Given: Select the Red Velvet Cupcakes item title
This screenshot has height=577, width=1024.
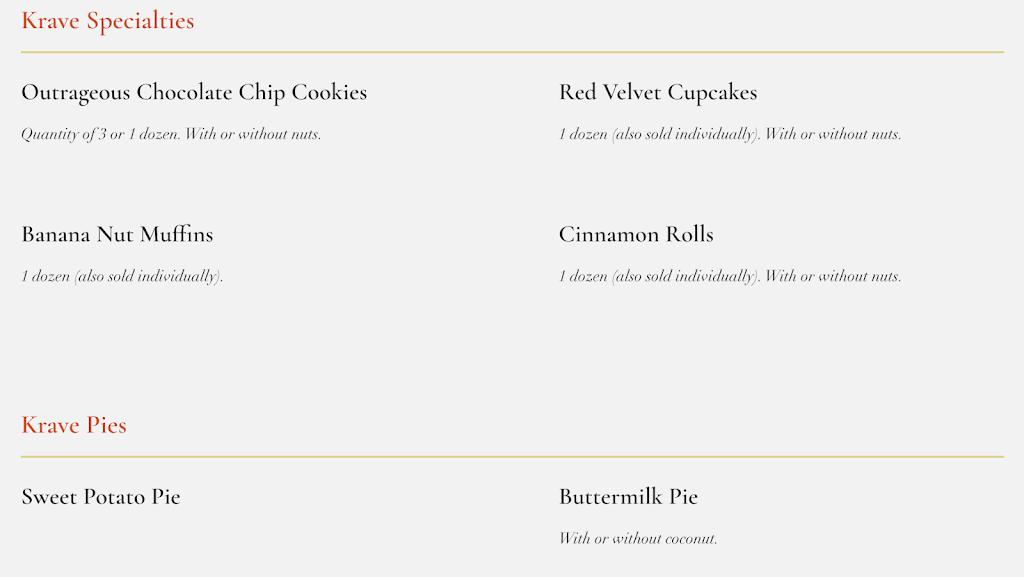Looking at the screenshot, I should click(657, 93).
